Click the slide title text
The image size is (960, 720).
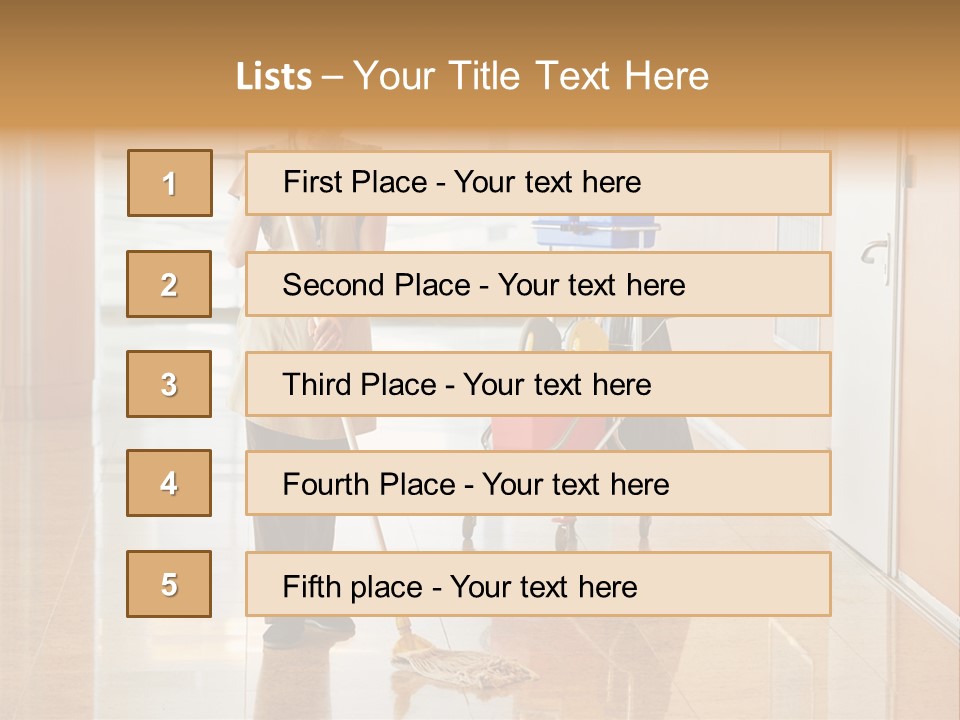(x=472, y=76)
